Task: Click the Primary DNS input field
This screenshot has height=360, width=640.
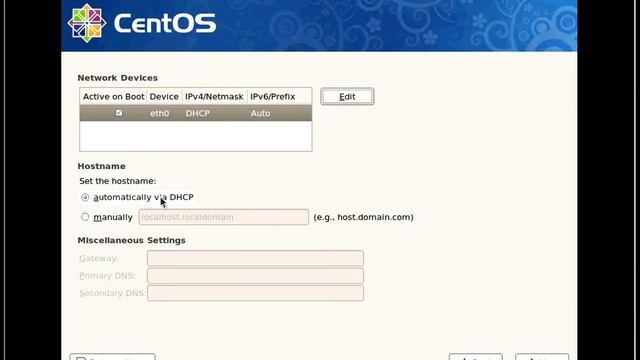Action: point(255,276)
